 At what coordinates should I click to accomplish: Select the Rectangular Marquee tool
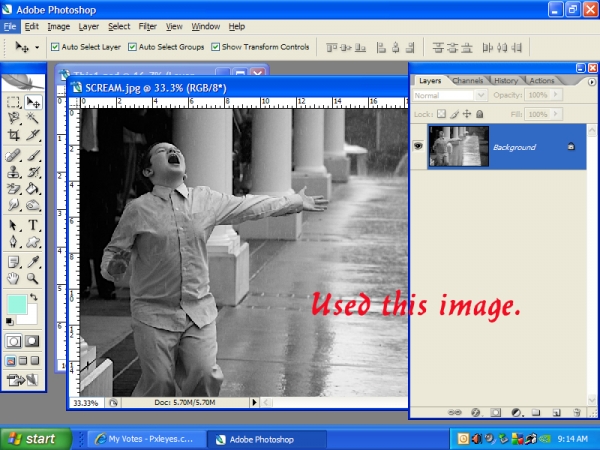pyautogui.click(x=13, y=102)
